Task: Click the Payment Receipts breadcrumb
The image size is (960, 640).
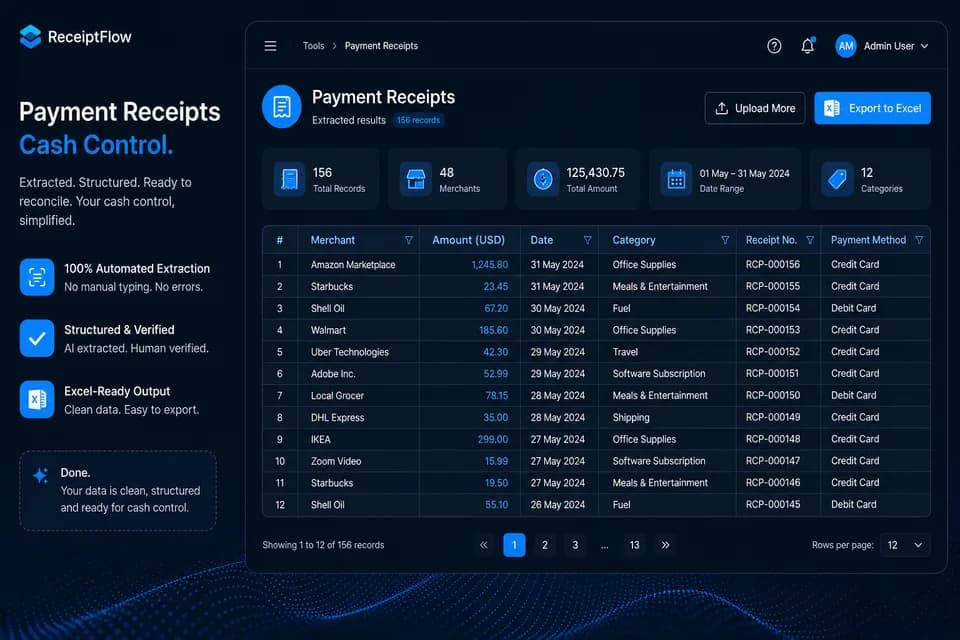Action: tap(381, 46)
